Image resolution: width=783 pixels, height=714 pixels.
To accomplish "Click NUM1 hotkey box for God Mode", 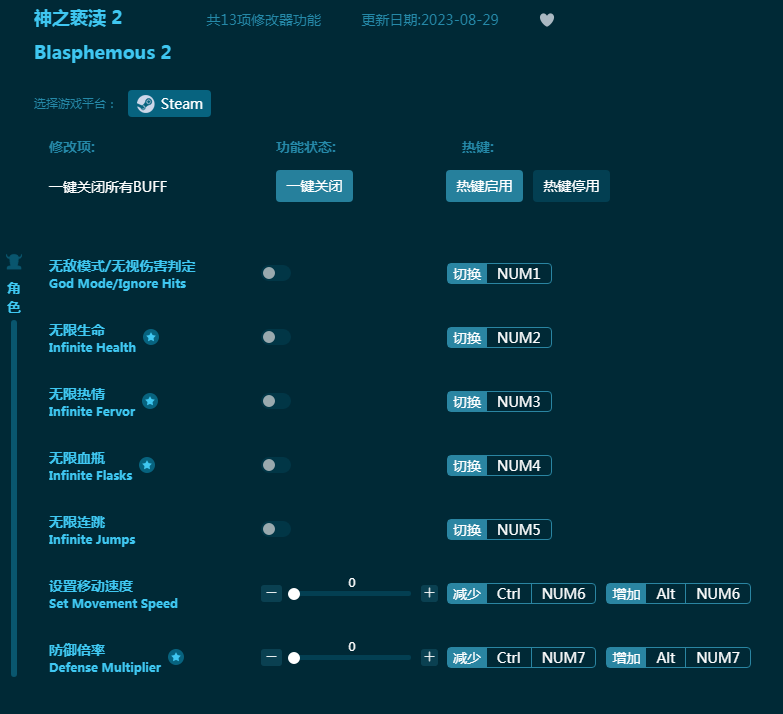I will coord(519,274).
